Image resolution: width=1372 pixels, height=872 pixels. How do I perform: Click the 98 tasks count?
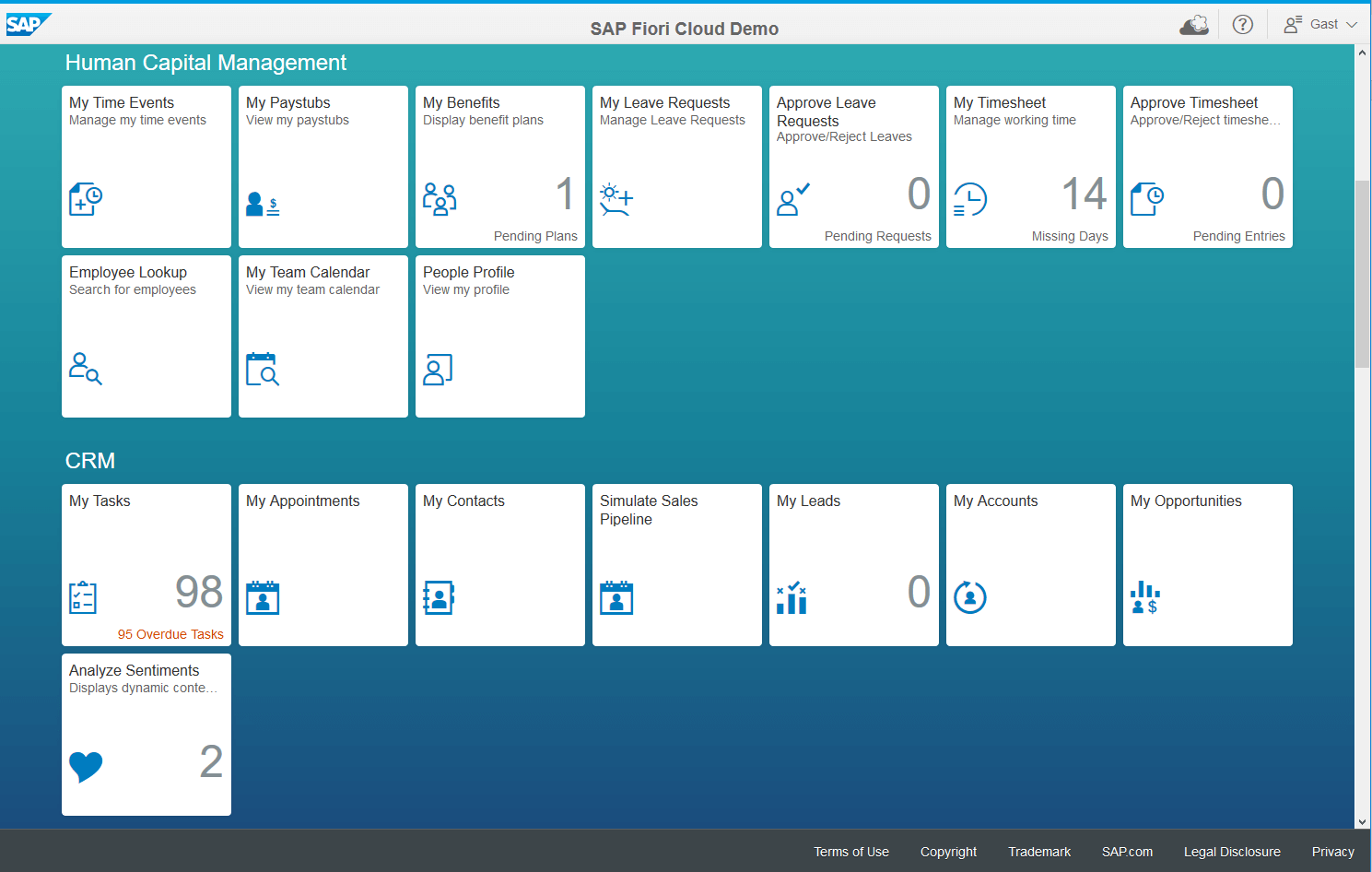pos(199,592)
